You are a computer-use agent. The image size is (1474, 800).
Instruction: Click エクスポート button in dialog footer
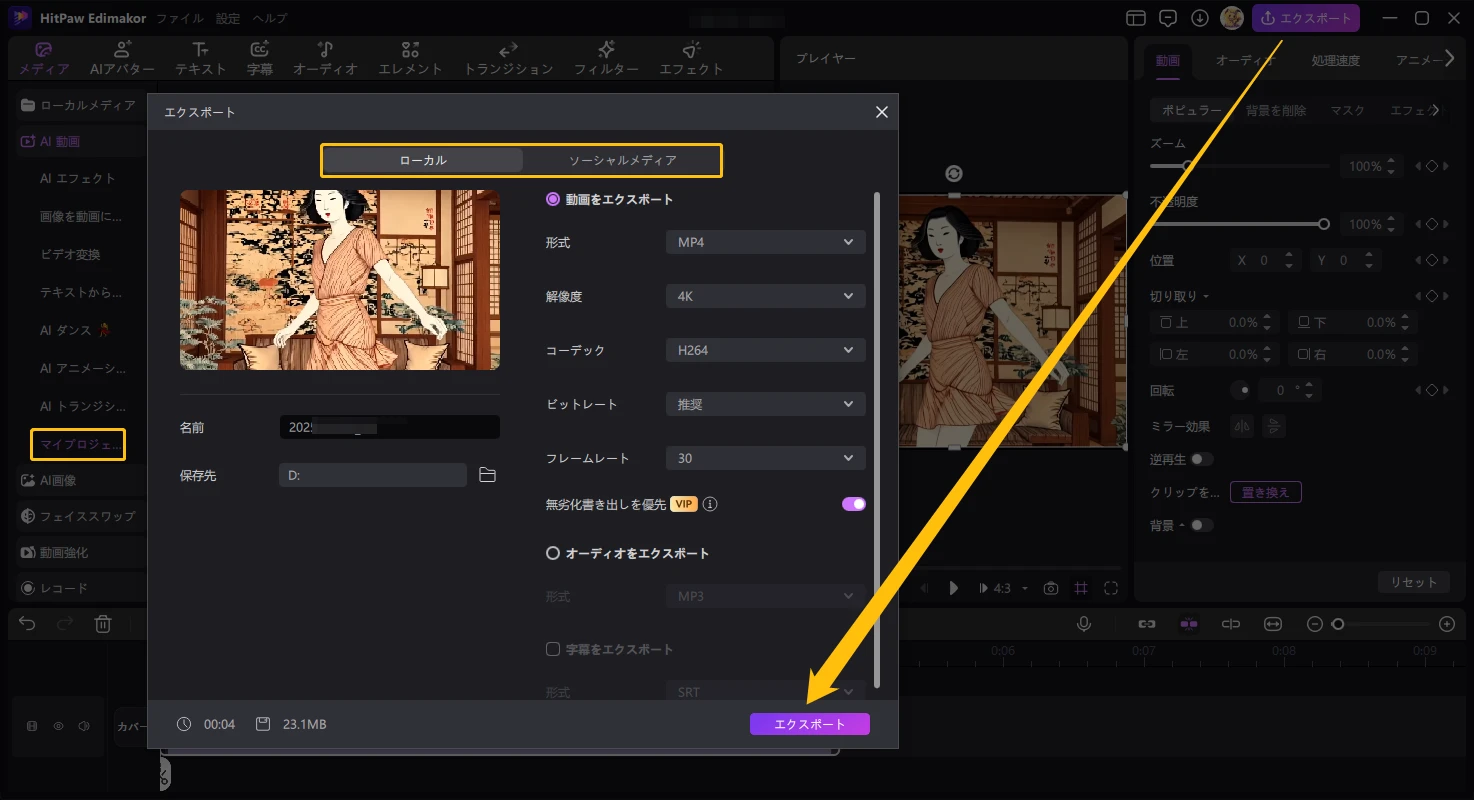[810, 724]
